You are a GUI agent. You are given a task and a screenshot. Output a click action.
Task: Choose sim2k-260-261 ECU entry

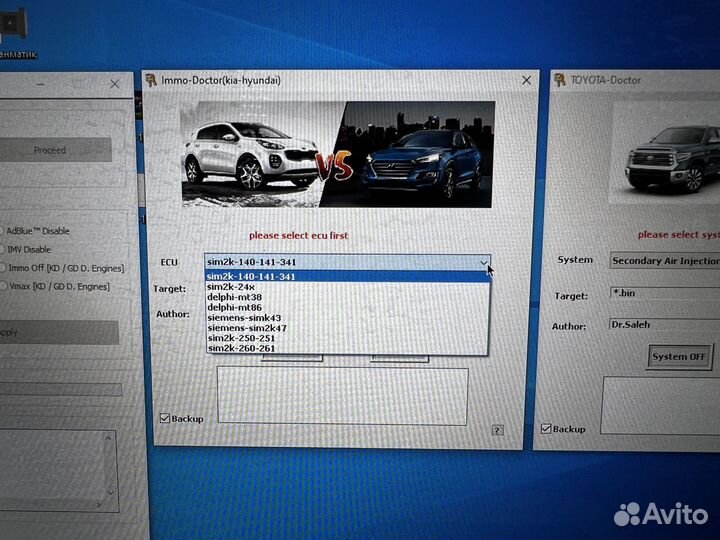(348, 348)
